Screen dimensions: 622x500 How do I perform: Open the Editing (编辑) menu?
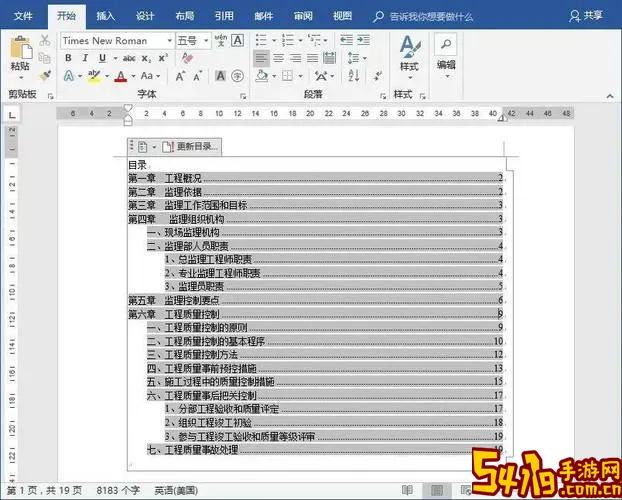tap(446, 56)
